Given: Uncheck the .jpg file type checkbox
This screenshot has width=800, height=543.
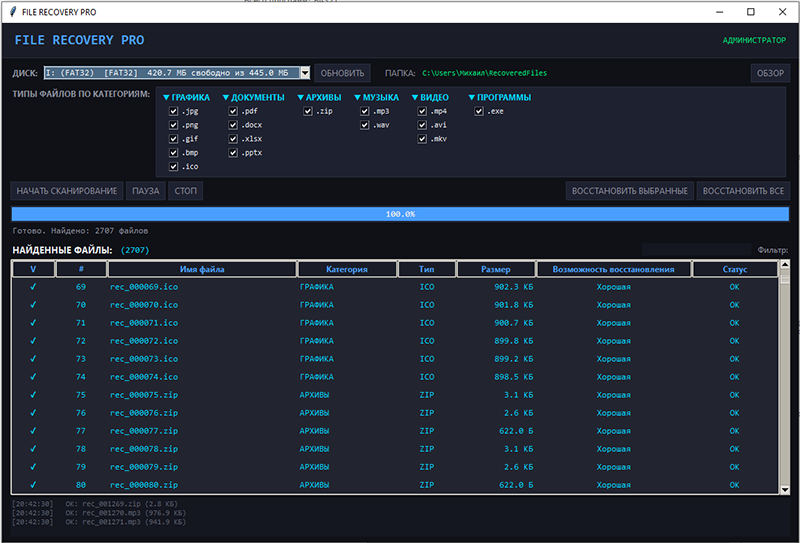Looking at the screenshot, I should [174, 112].
